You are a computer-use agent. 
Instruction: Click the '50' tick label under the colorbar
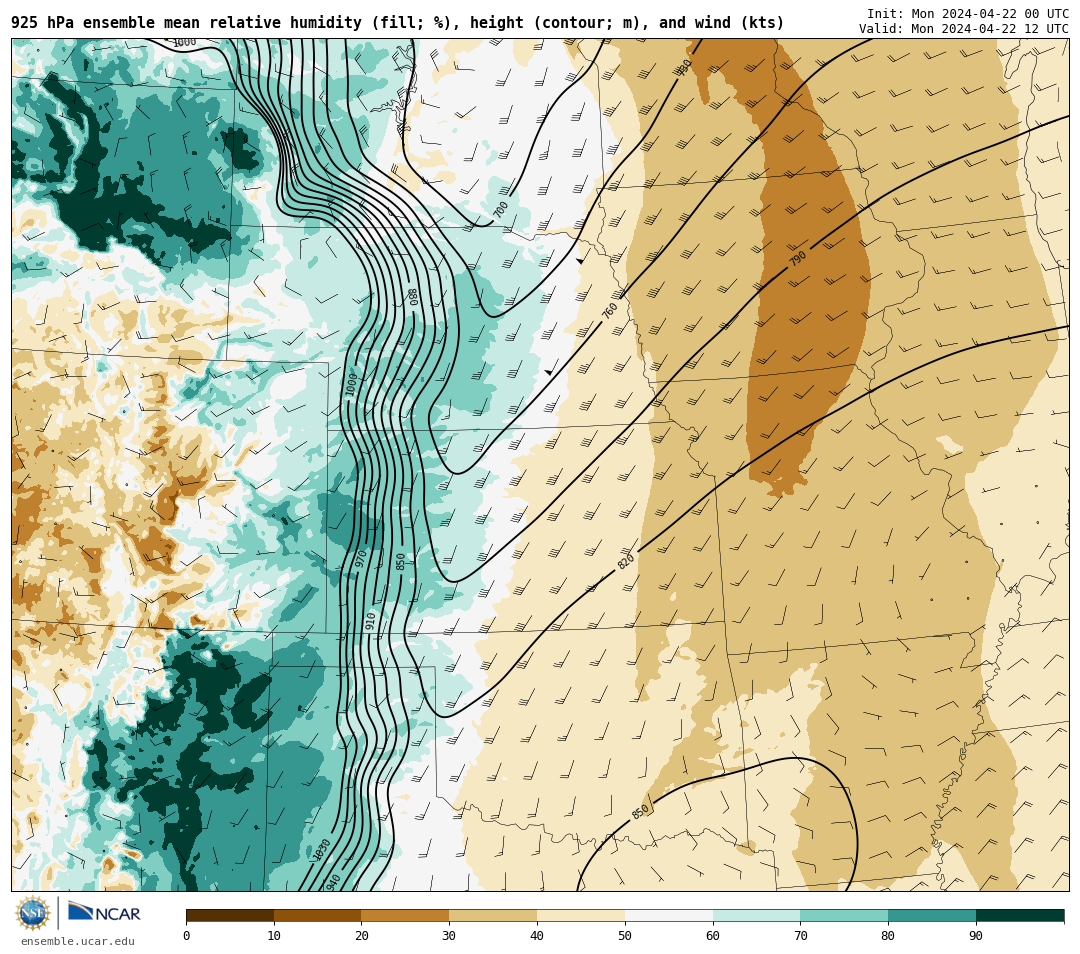coord(625,935)
